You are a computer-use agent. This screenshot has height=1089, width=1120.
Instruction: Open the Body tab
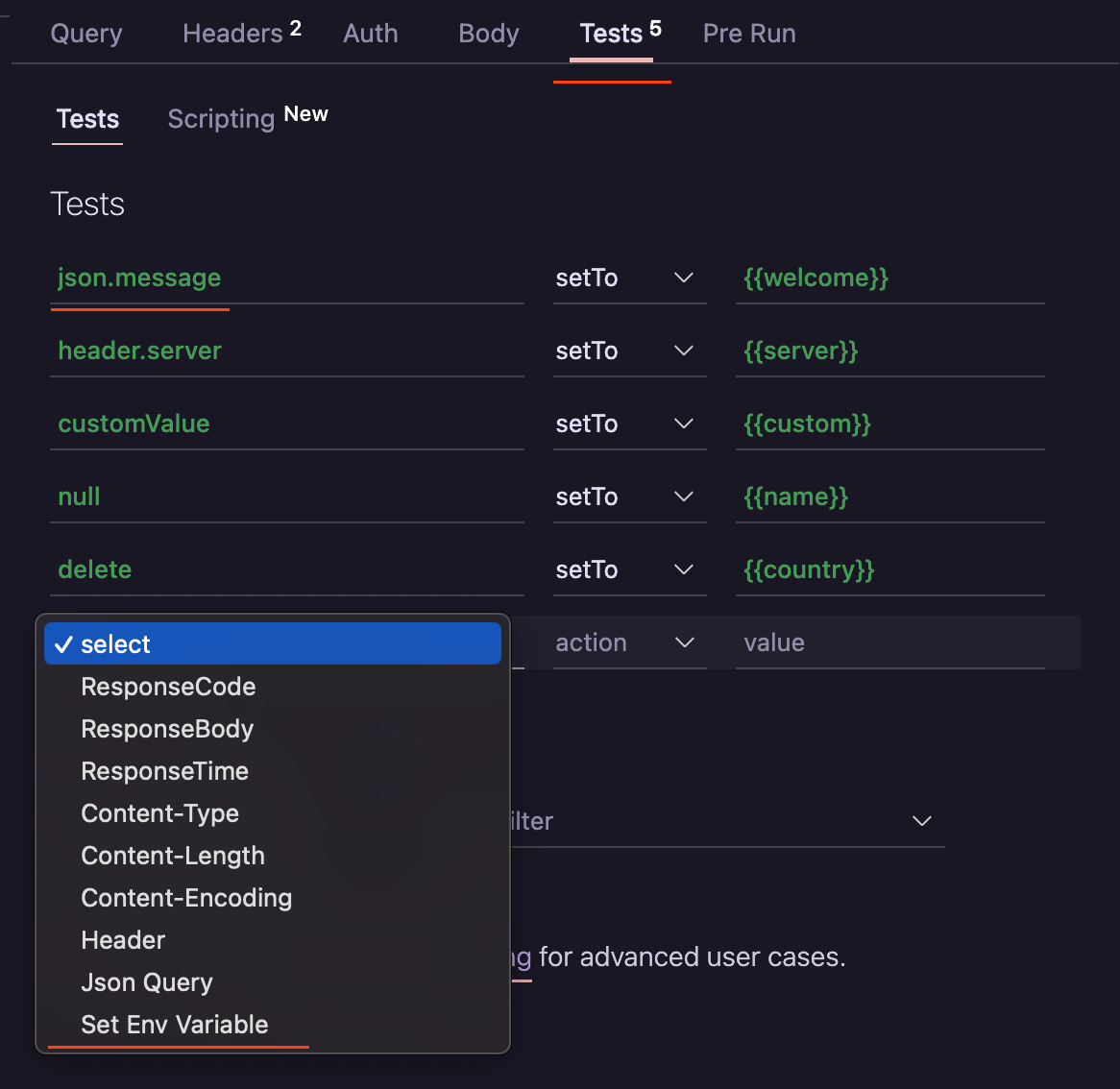pos(488,34)
